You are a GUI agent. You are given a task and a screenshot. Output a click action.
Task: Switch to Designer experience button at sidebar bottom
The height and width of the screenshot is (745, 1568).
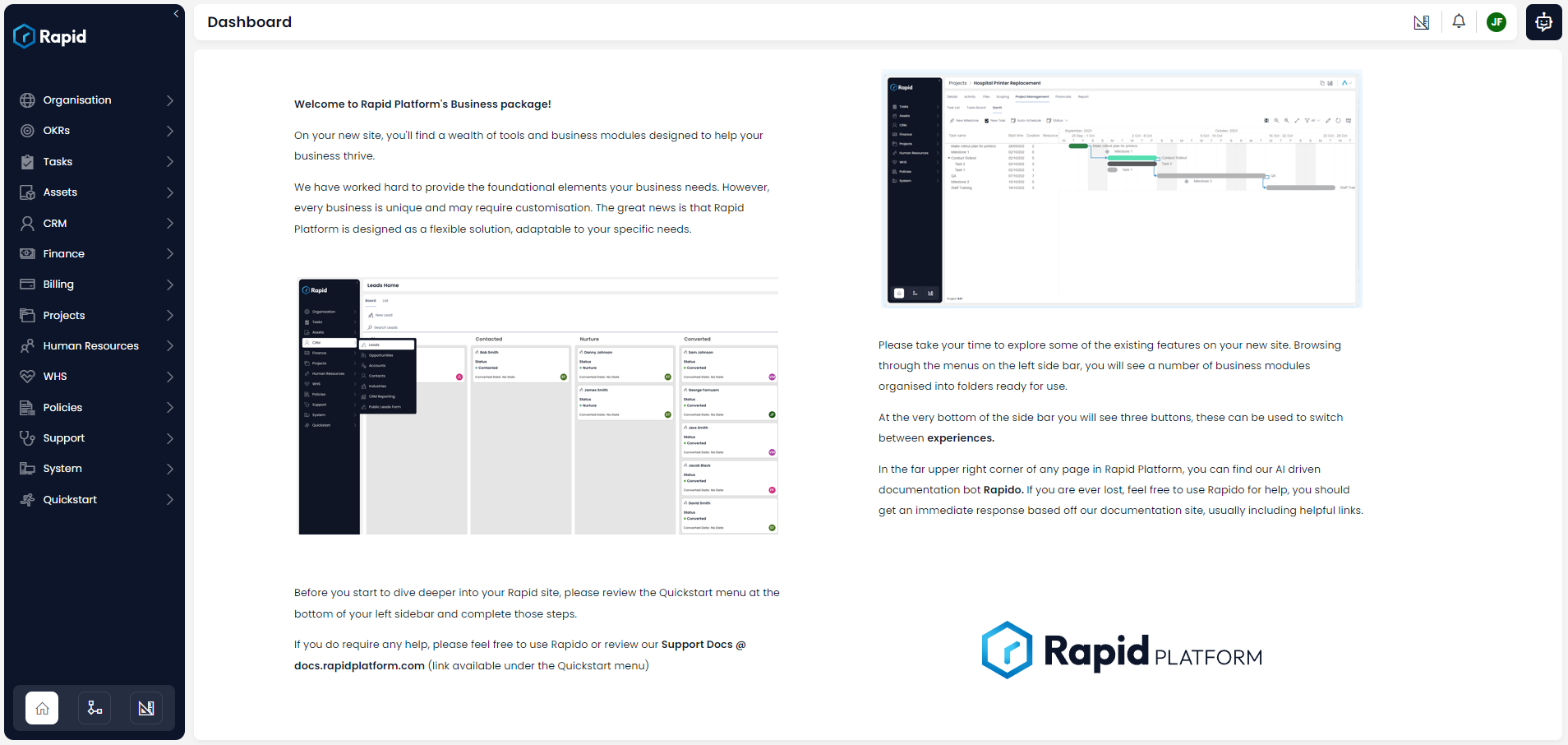pyautogui.click(x=95, y=708)
